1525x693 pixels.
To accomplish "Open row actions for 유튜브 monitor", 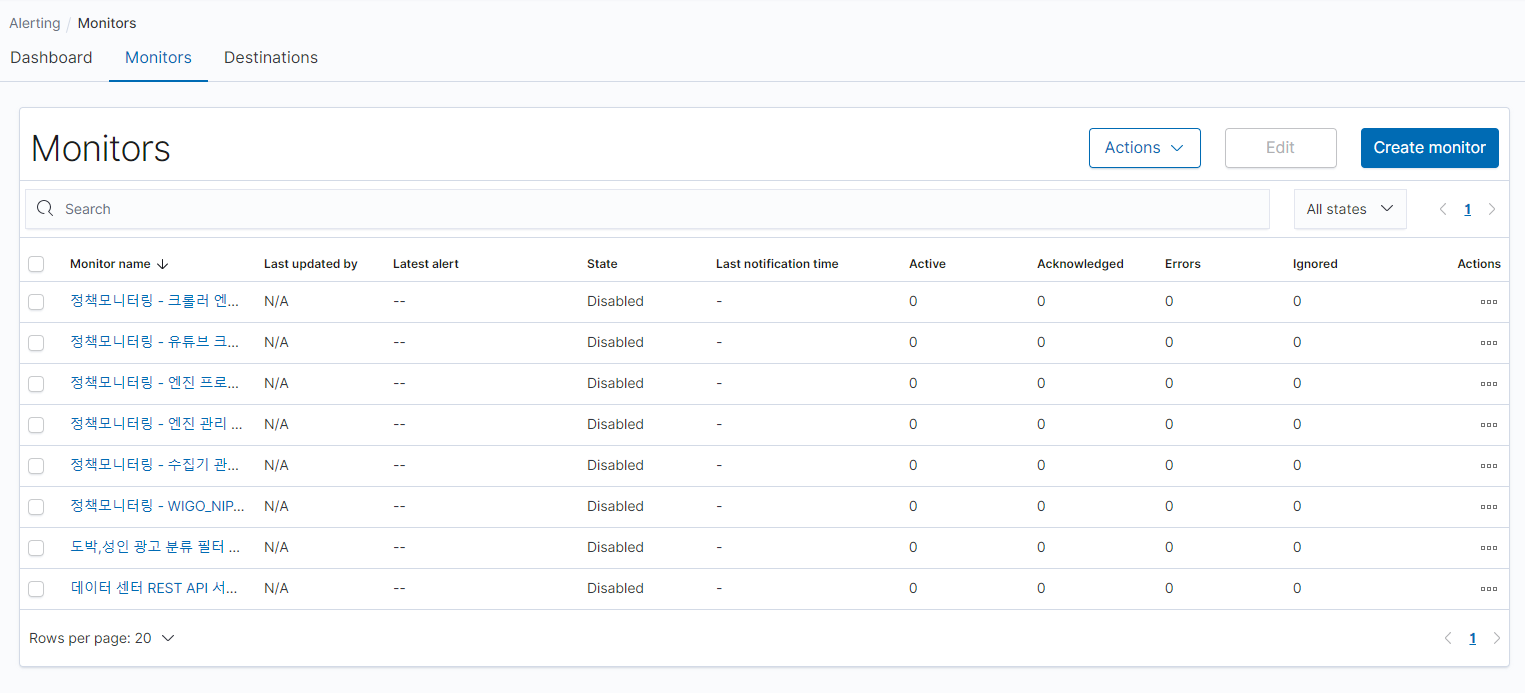I will pyautogui.click(x=1488, y=343).
